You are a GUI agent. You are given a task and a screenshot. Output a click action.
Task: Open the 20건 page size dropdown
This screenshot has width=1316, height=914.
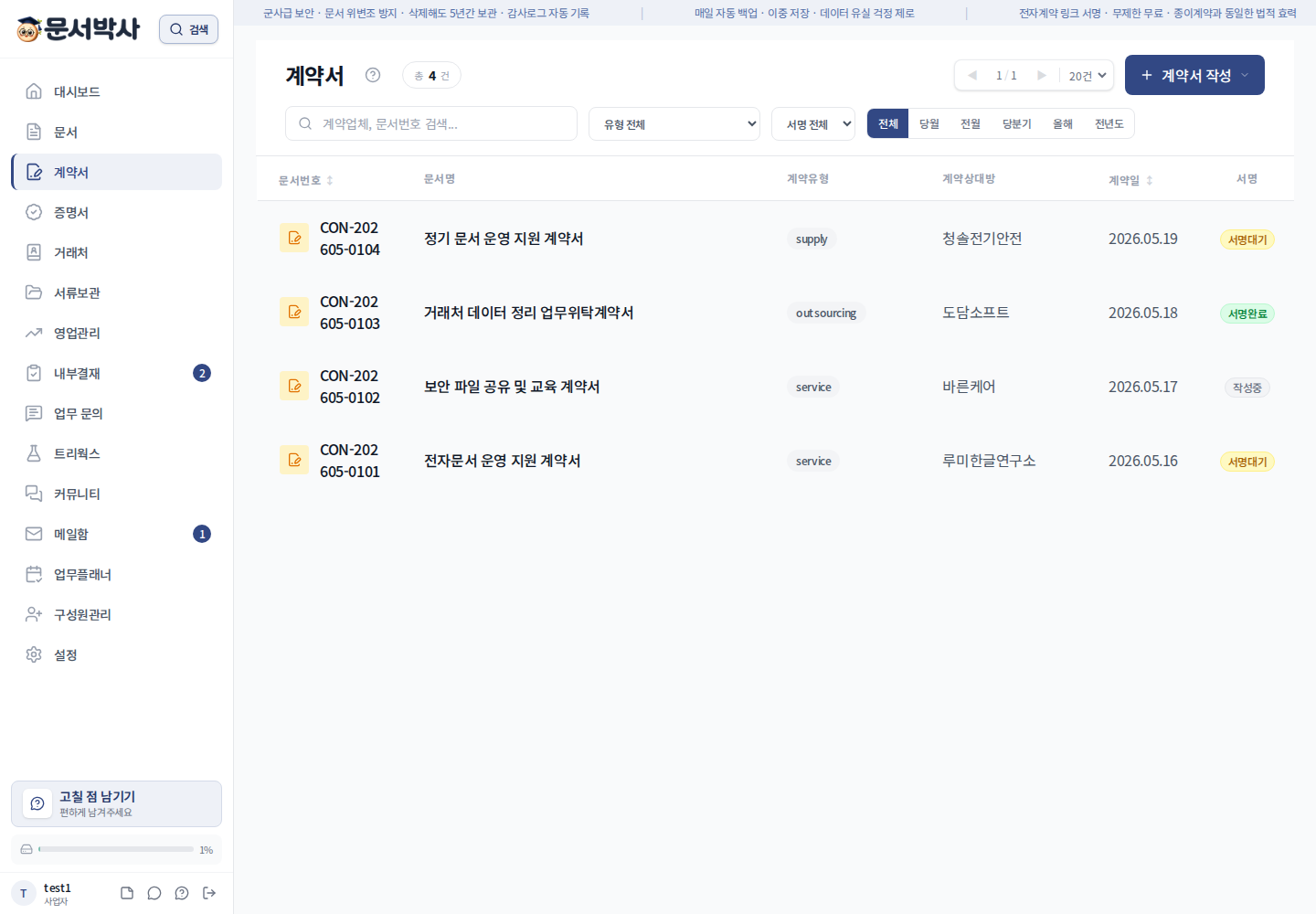1088,76
